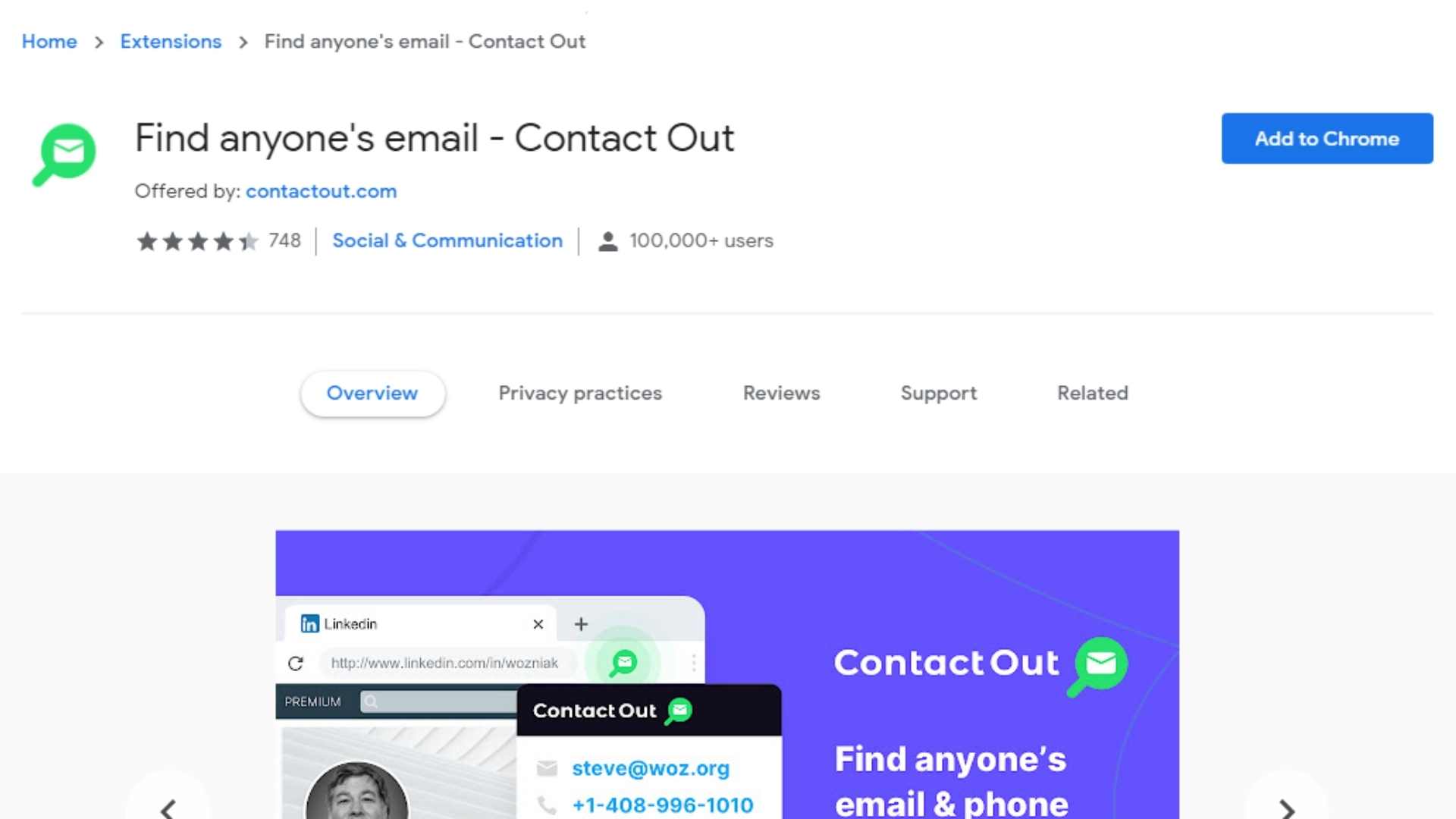The height and width of the screenshot is (819, 1456).
Task: Click the Add to Chrome button
Action: pos(1327,138)
